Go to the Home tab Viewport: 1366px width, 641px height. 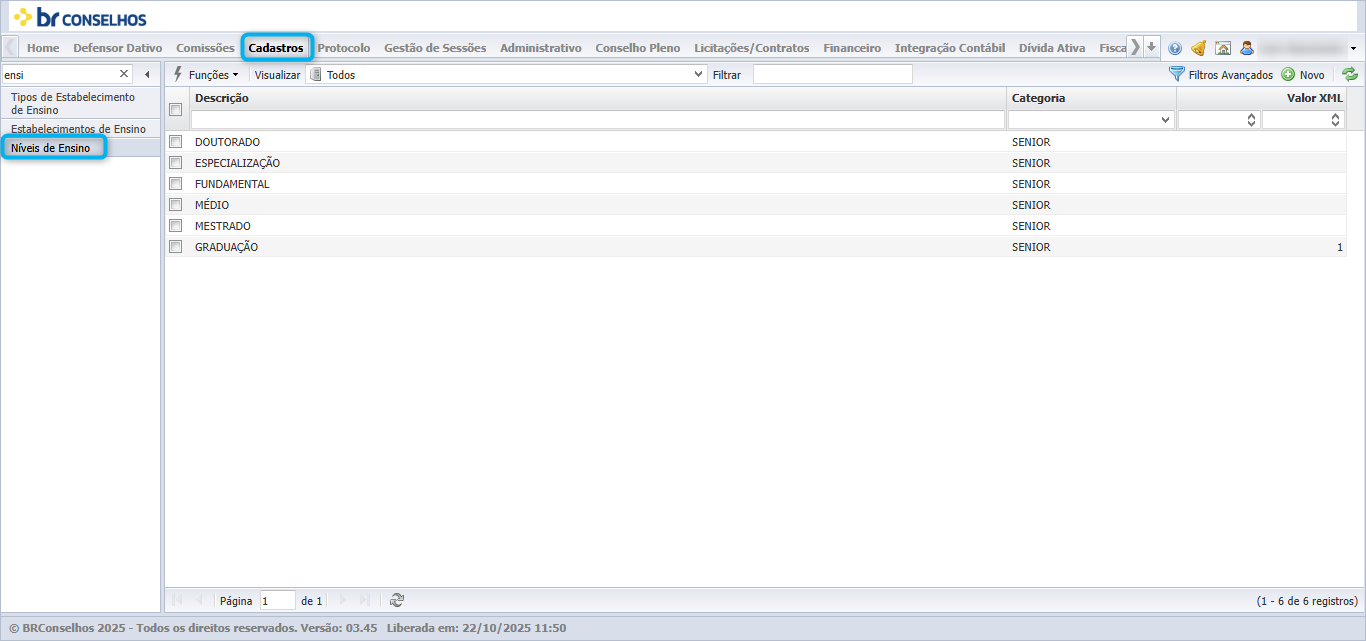coord(43,48)
